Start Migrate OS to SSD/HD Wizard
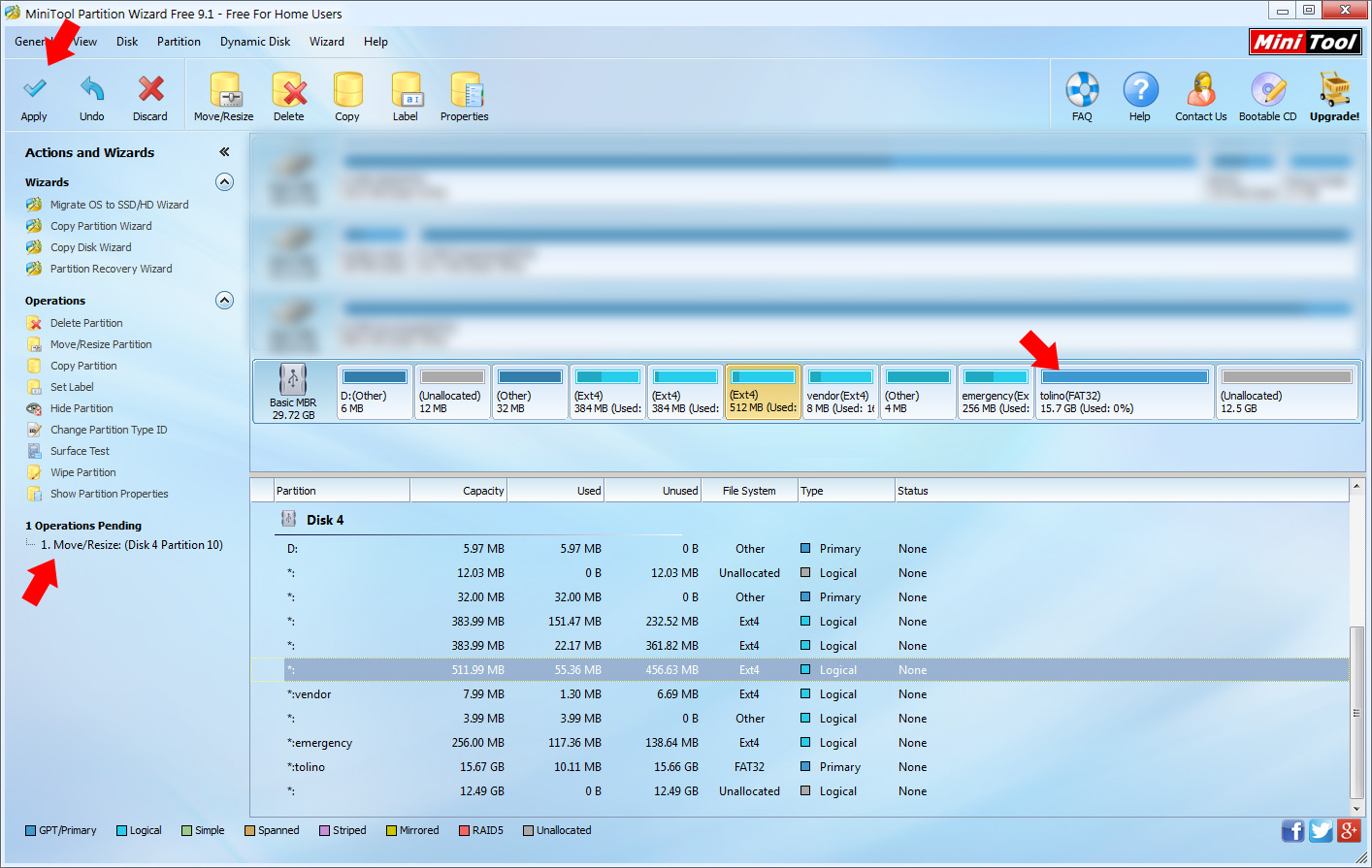Image resolution: width=1372 pixels, height=868 pixels. [x=119, y=205]
